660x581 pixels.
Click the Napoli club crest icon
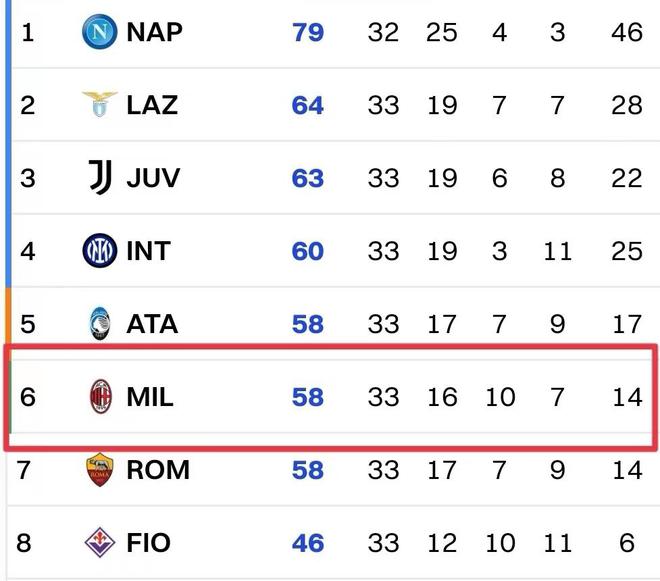coord(100,32)
